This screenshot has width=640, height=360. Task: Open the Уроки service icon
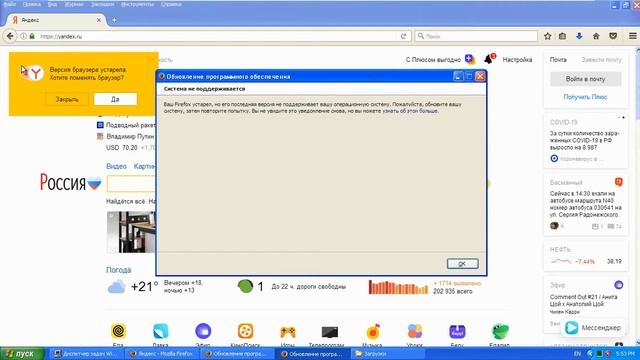[x=415, y=331]
